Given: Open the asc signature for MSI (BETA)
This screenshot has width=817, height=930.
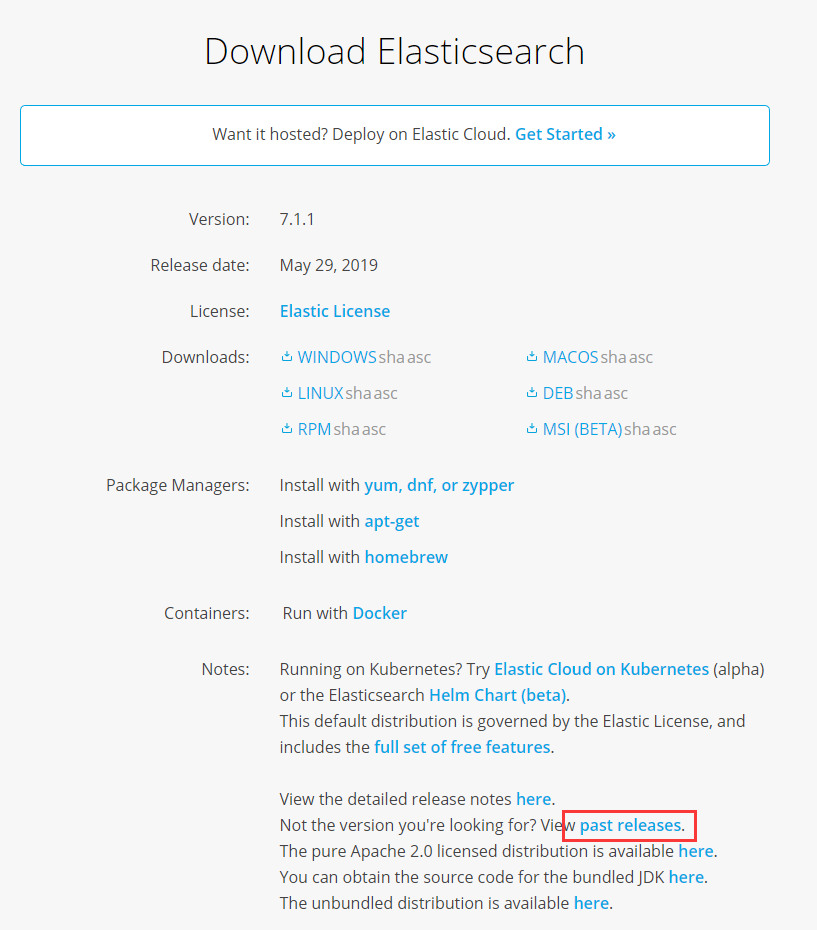Looking at the screenshot, I should (665, 430).
